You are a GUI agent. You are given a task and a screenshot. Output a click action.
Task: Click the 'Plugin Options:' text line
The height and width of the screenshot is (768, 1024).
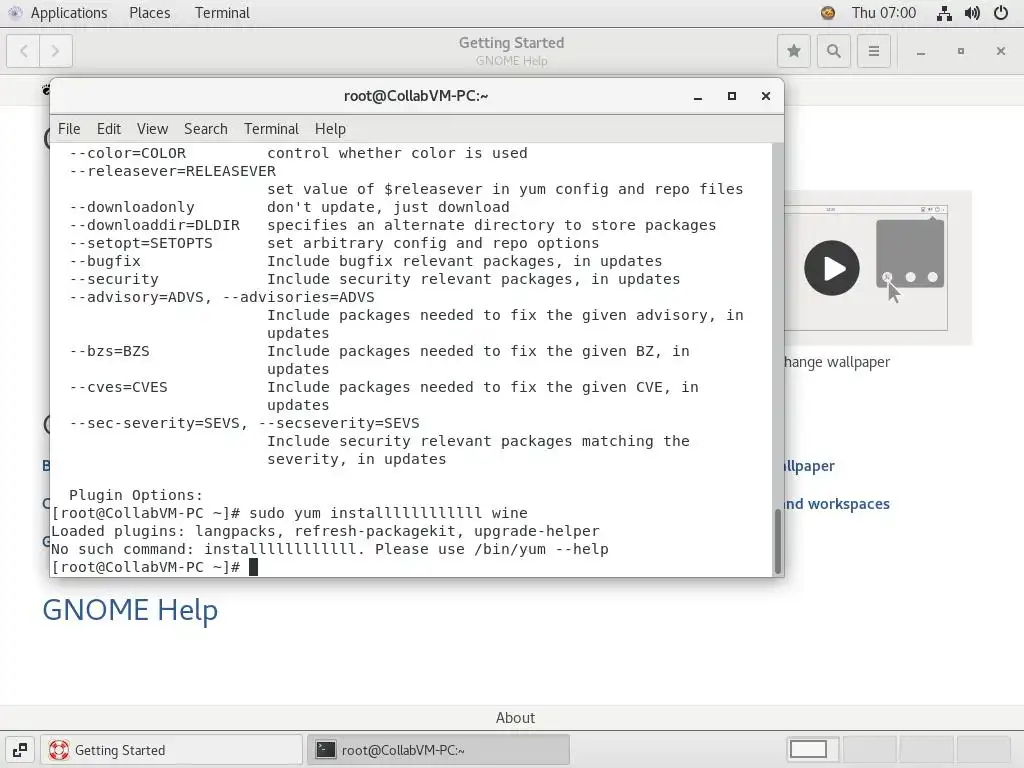(136, 495)
